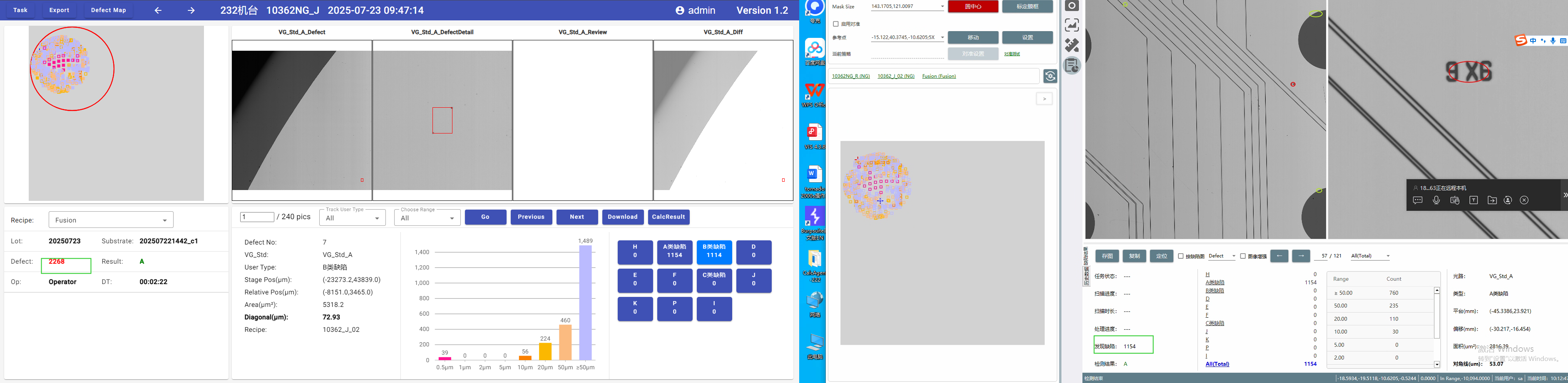The height and width of the screenshot is (383, 1568).
Task: Click the Range table scrollbar down arrow
Action: (1437, 365)
